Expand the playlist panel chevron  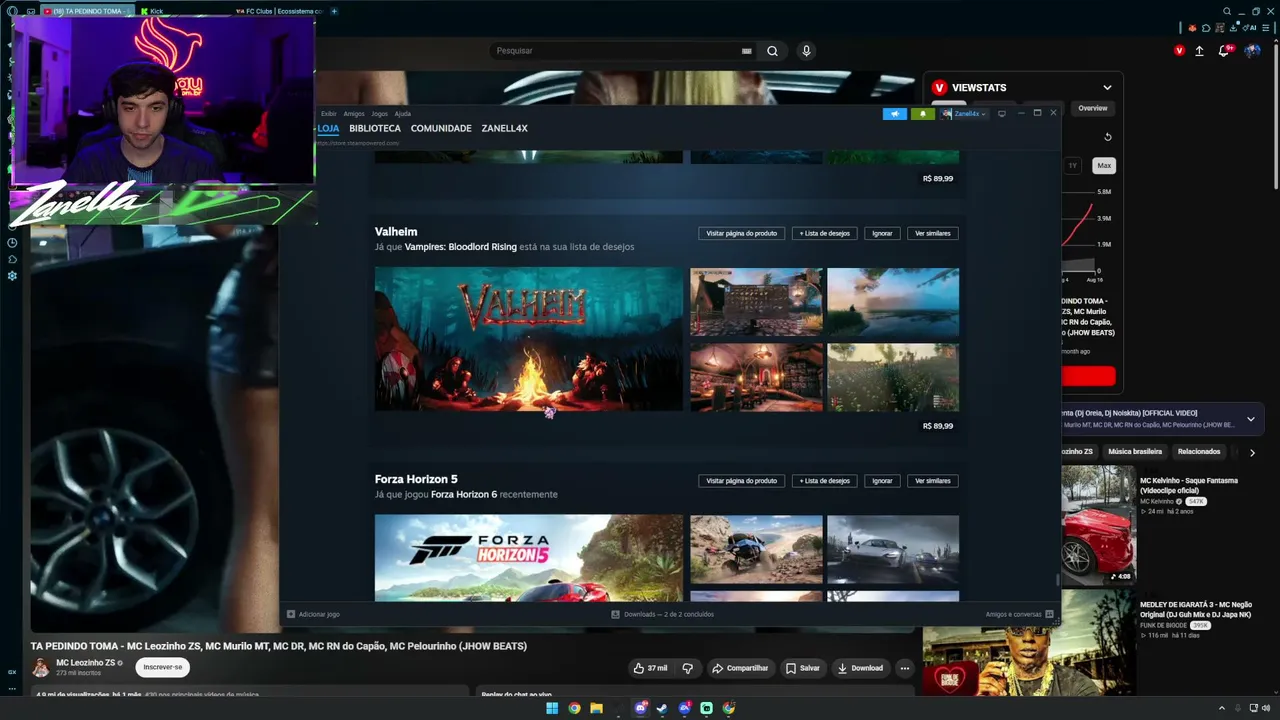[1250, 420]
